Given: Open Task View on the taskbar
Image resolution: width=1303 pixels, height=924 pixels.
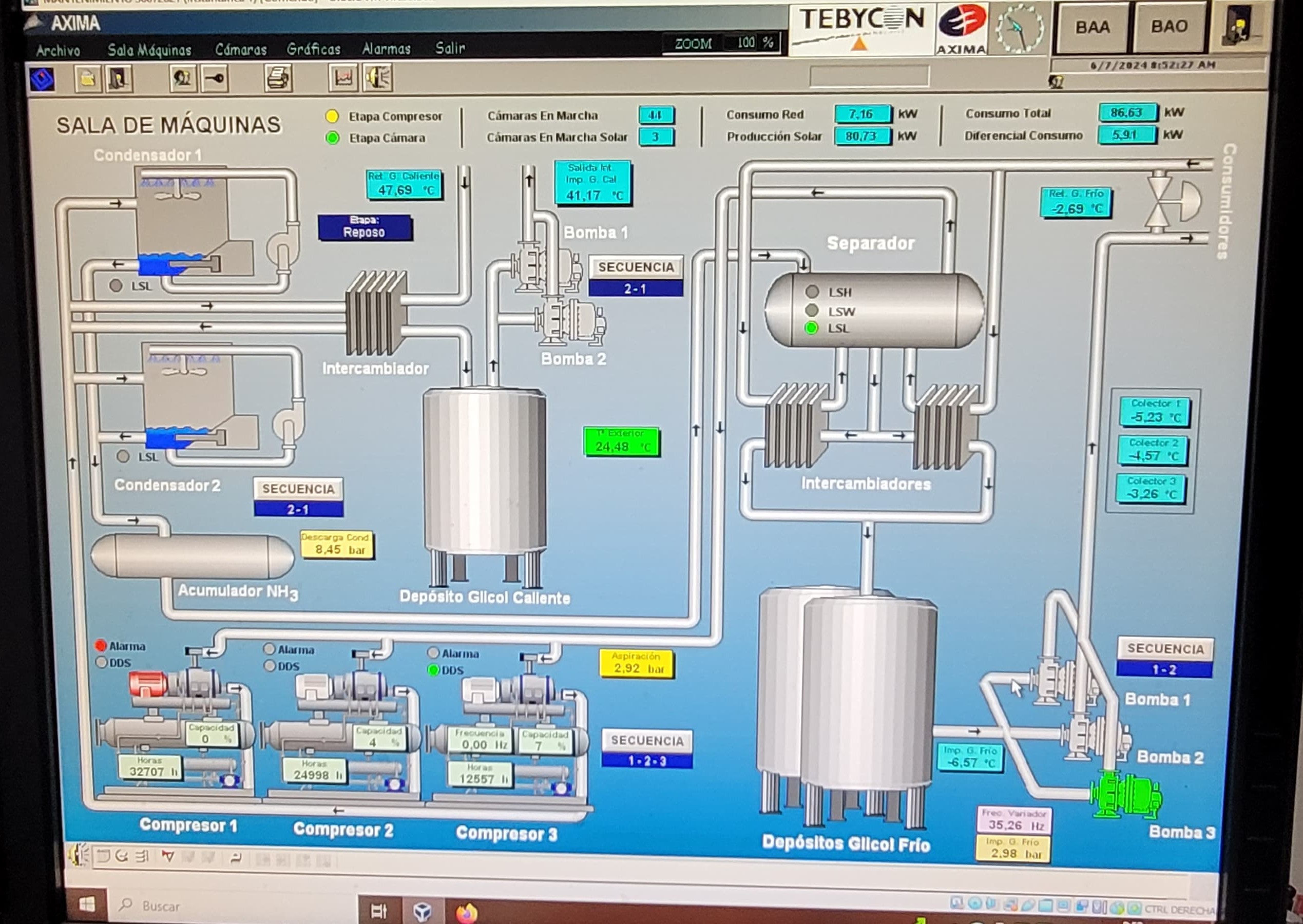Looking at the screenshot, I should [x=378, y=911].
